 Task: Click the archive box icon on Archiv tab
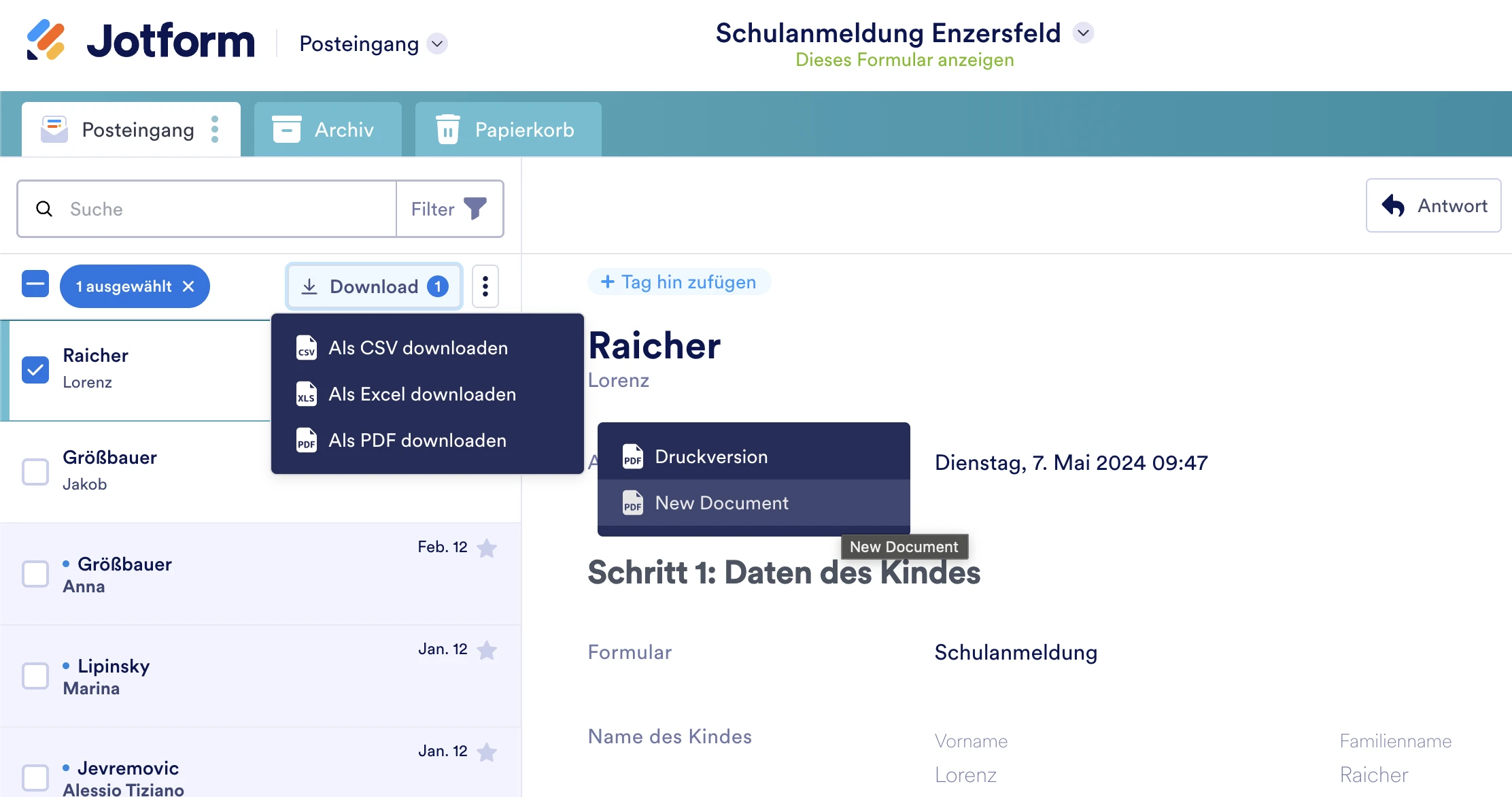(287, 129)
